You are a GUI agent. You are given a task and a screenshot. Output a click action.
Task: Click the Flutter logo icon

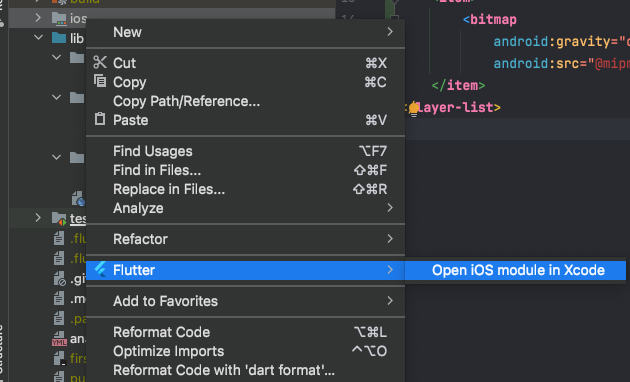click(x=100, y=270)
